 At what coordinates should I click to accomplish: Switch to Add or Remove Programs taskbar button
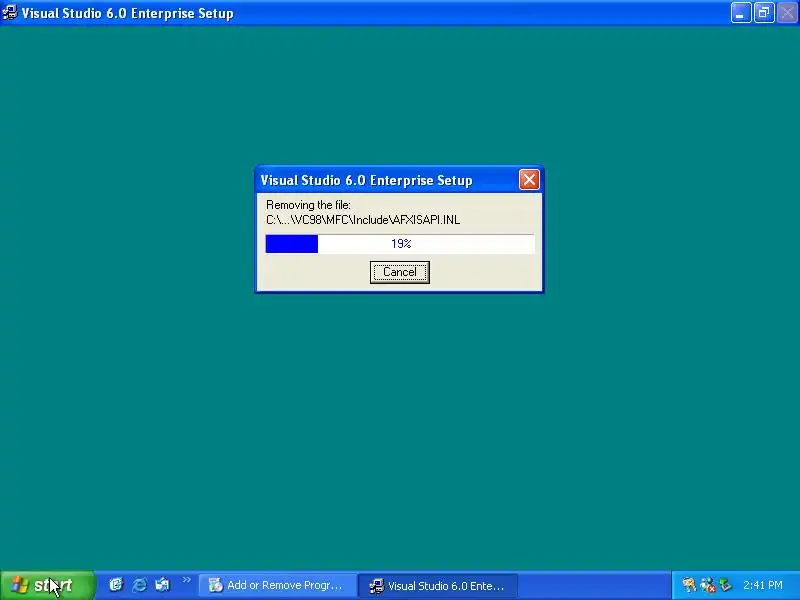tap(276, 585)
